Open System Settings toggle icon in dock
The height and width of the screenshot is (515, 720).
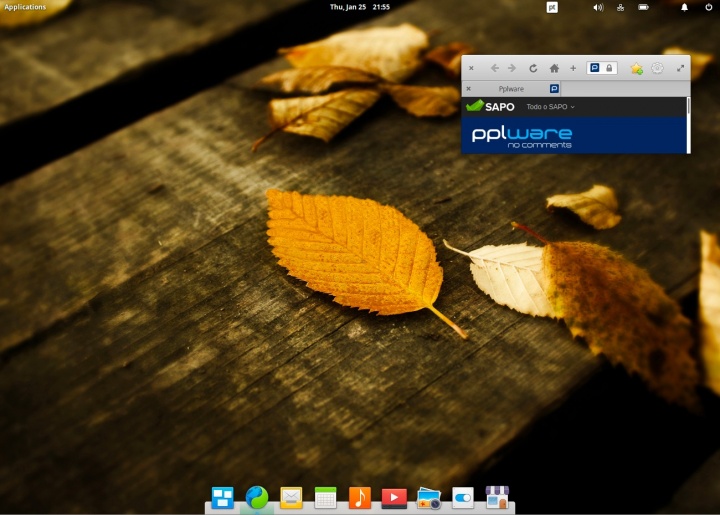coord(462,497)
